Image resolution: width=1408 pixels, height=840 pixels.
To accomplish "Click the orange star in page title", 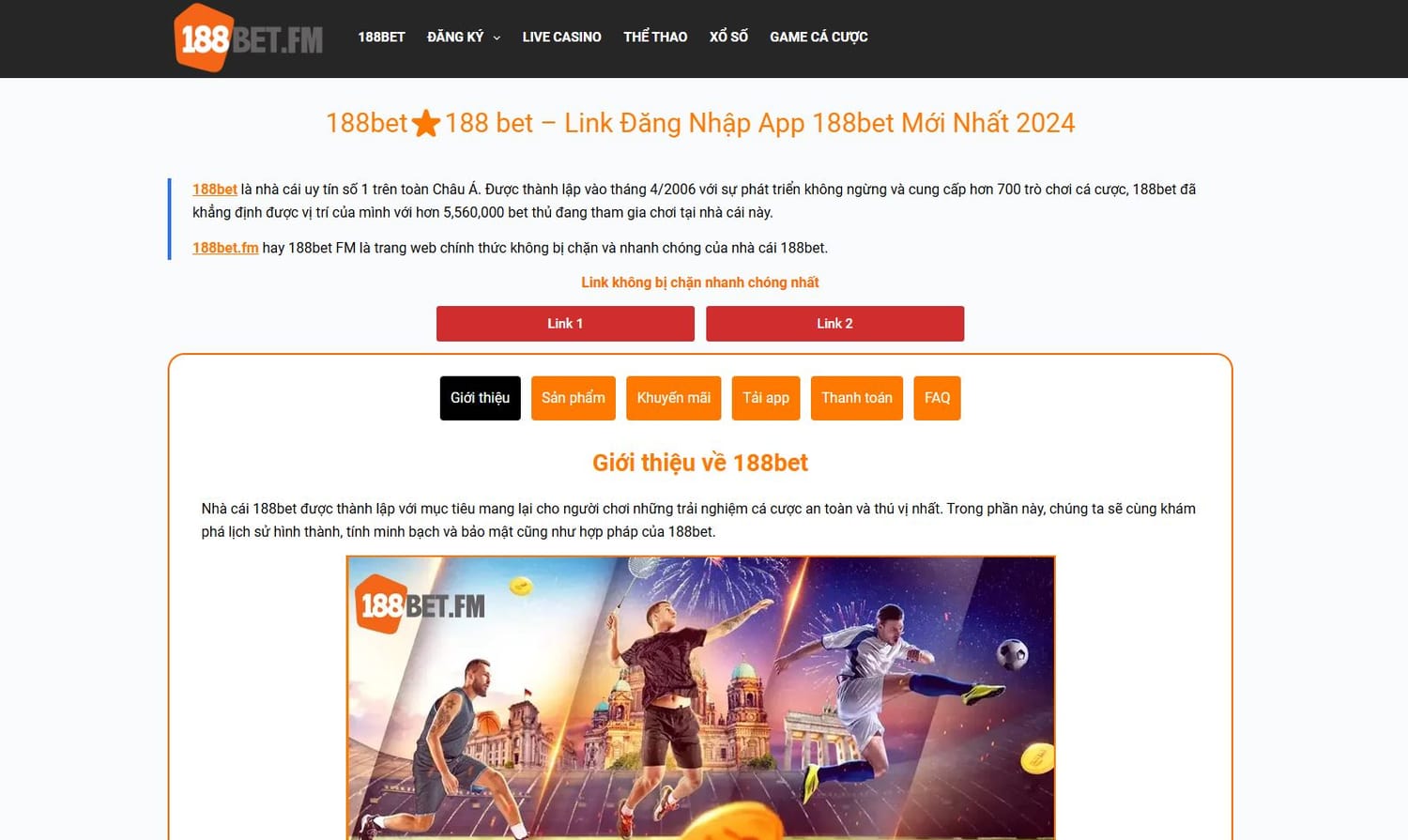I will coord(426,123).
